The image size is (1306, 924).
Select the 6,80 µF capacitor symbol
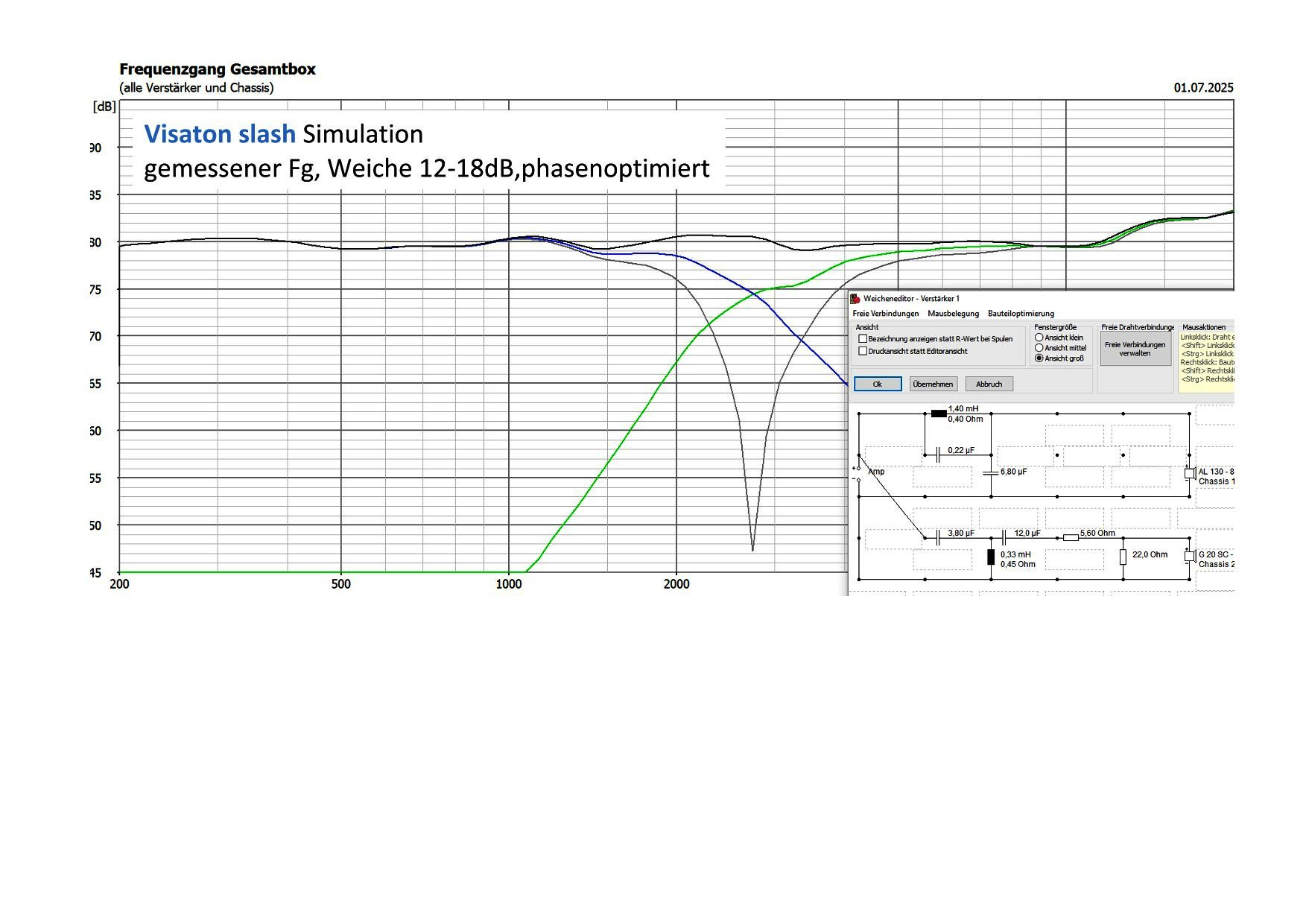(x=991, y=472)
